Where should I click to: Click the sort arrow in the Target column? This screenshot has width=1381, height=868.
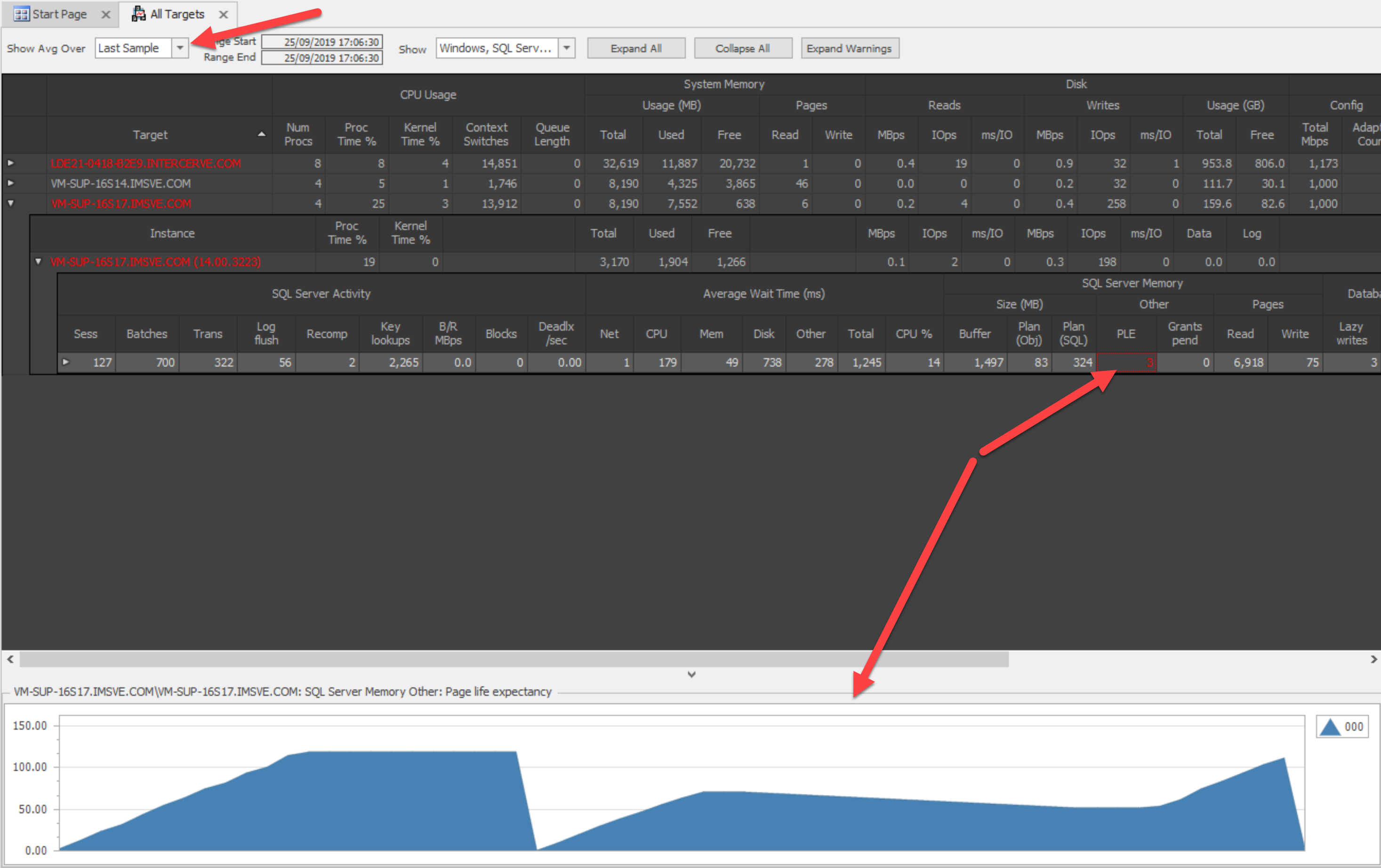point(262,134)
